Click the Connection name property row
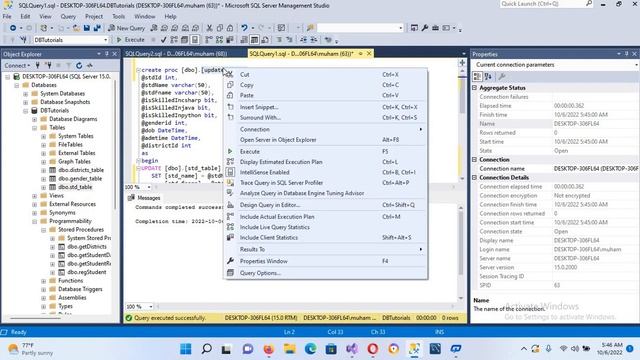 pyautogui.click(x=556, y=169)
